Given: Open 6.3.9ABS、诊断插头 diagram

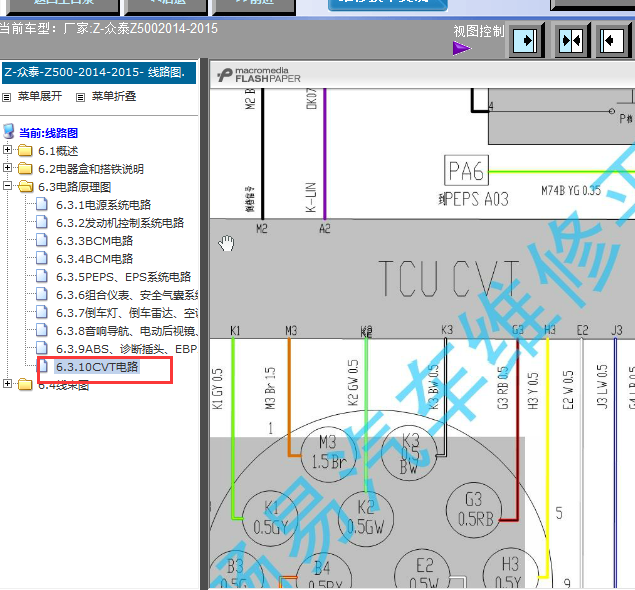Looking at the screenshot, I should pos(127,349).
